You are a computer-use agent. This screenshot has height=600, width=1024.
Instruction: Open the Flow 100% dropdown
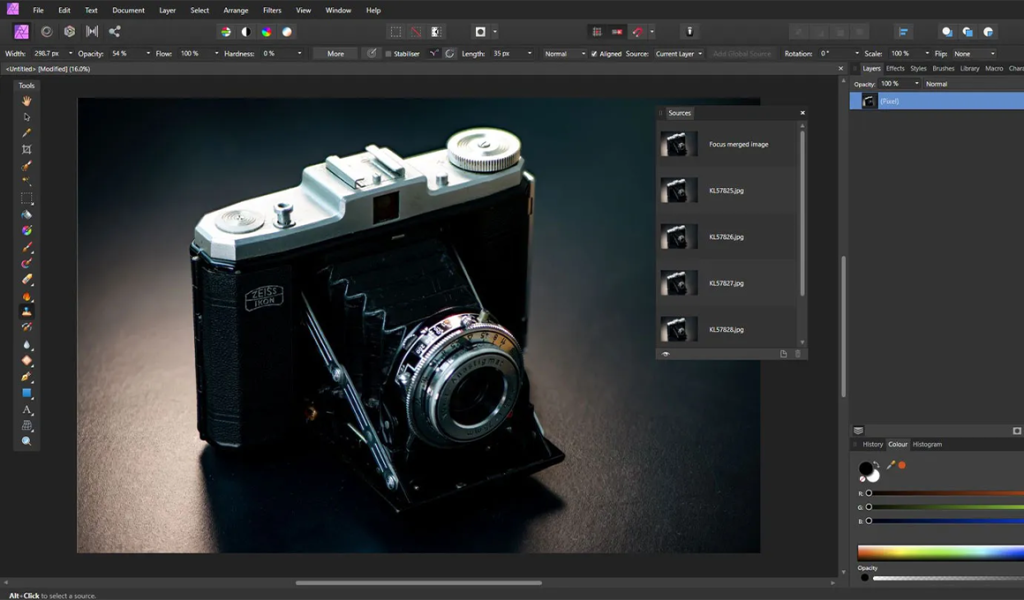tap(217, 54)
